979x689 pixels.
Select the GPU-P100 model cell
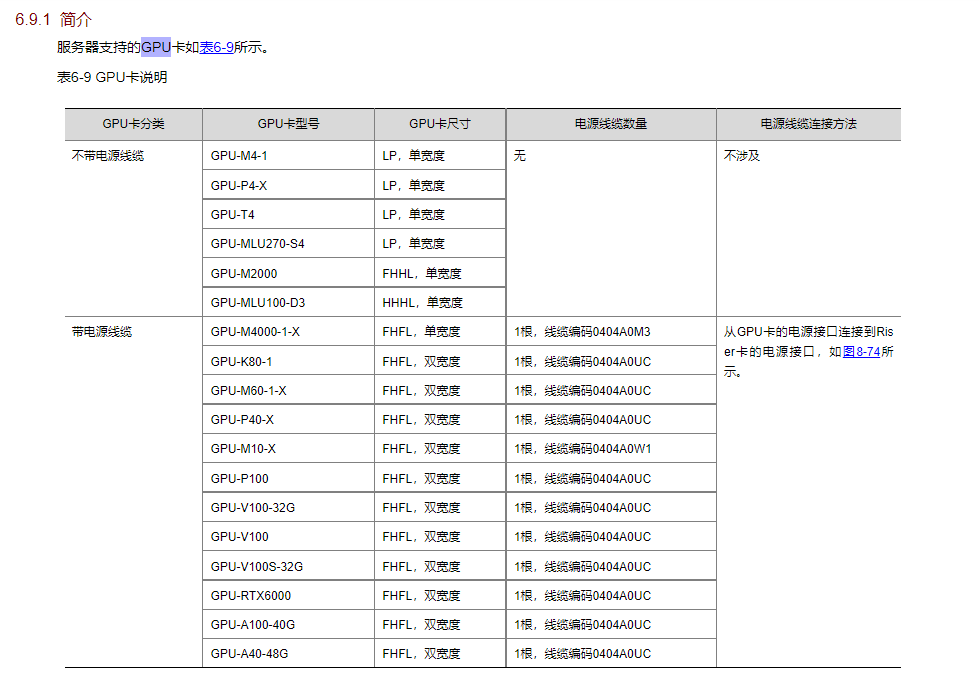tap(288, 478)
